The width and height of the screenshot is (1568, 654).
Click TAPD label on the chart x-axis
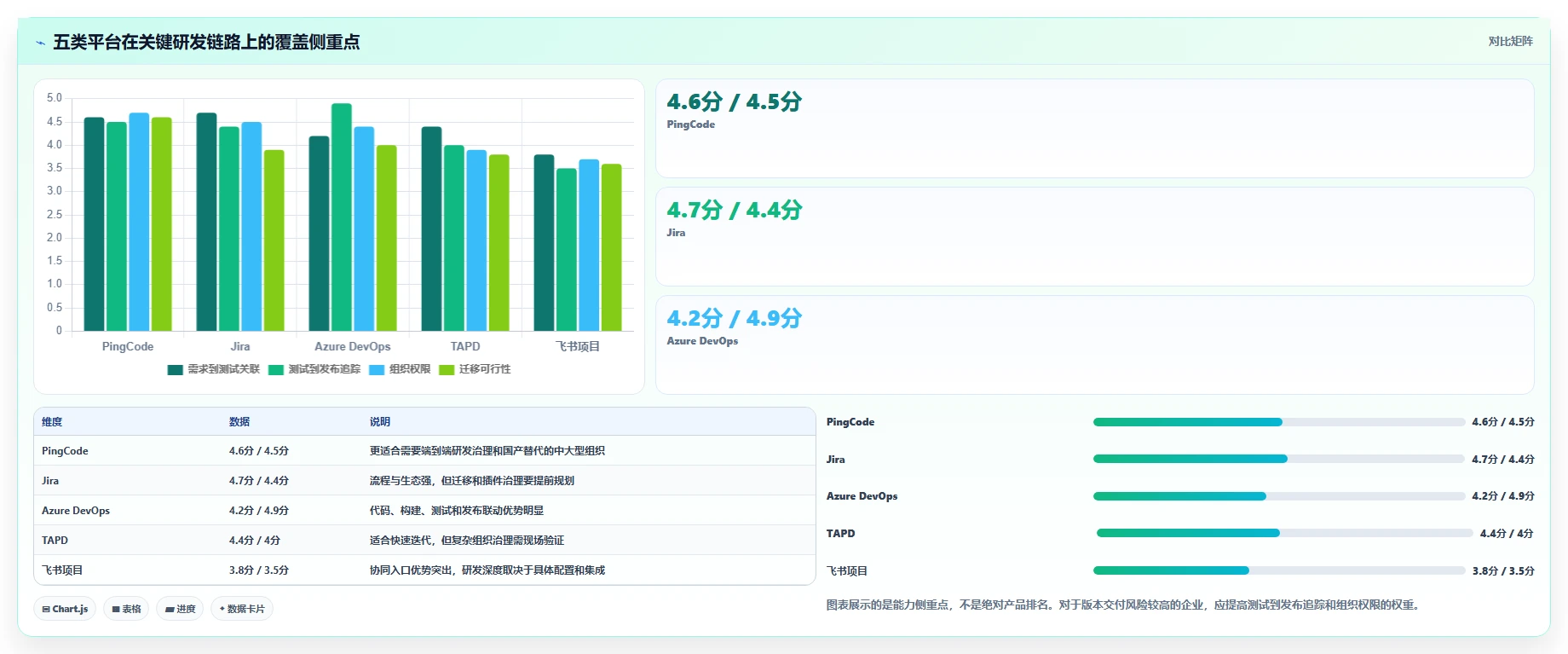(x=465, y=346)
